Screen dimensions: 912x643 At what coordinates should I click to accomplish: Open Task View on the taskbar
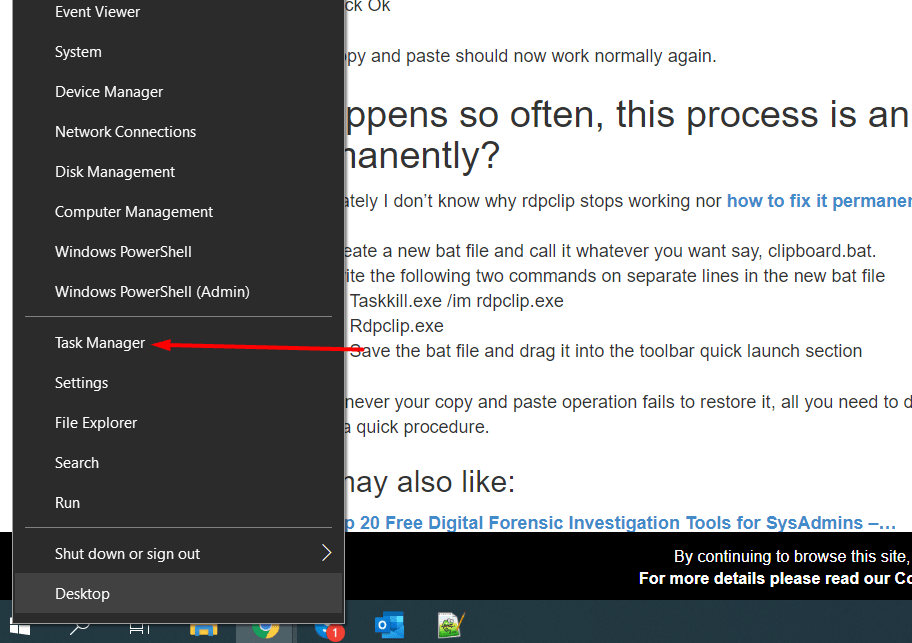[x=138, y=630]
